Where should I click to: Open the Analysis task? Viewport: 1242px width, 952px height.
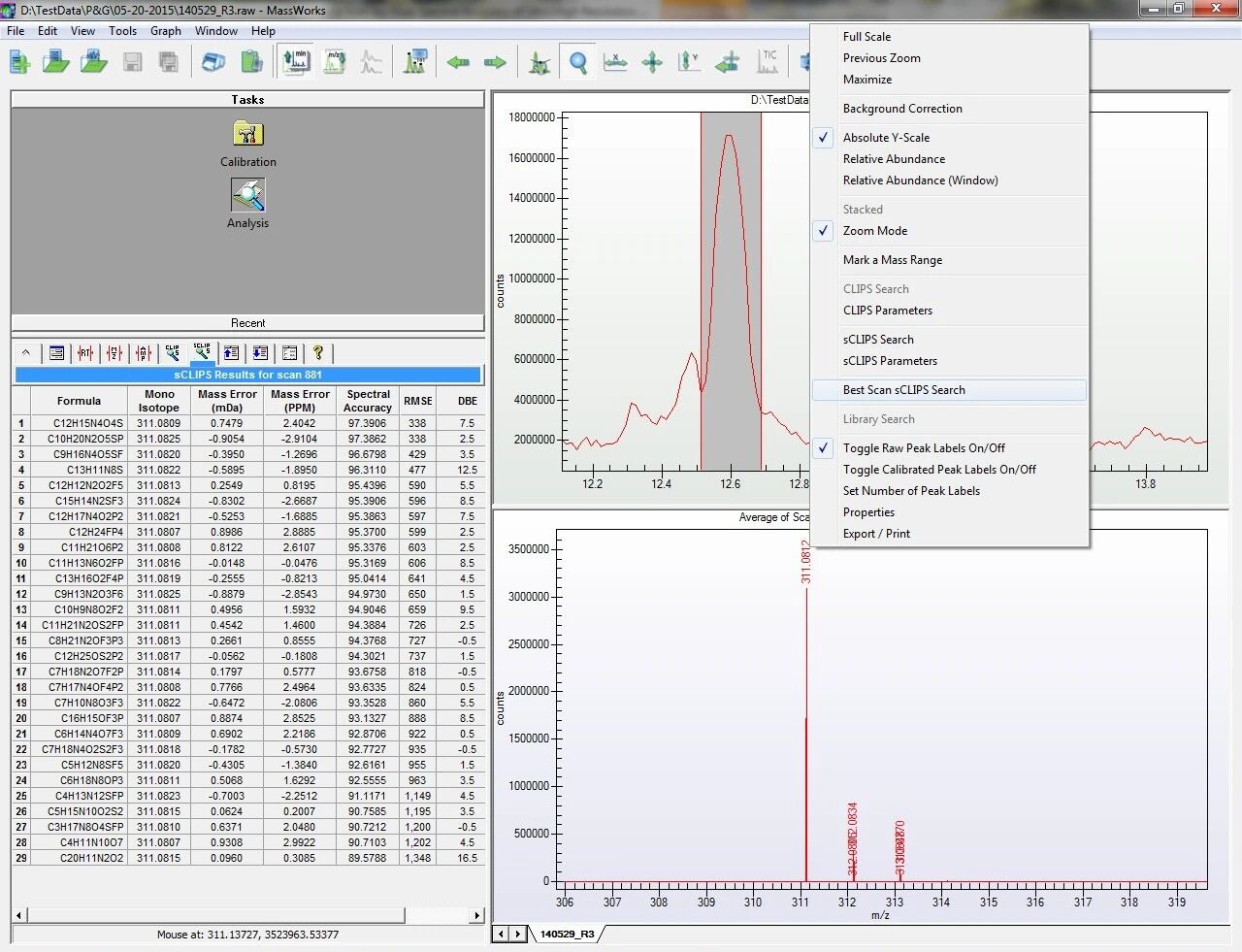click(248, 205)
